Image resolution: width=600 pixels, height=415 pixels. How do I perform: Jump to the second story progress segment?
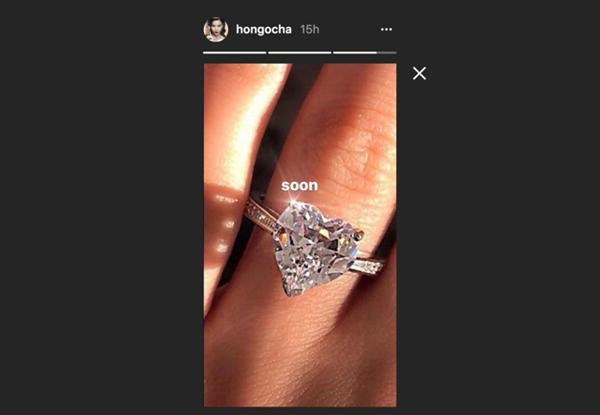coord(300,53)
